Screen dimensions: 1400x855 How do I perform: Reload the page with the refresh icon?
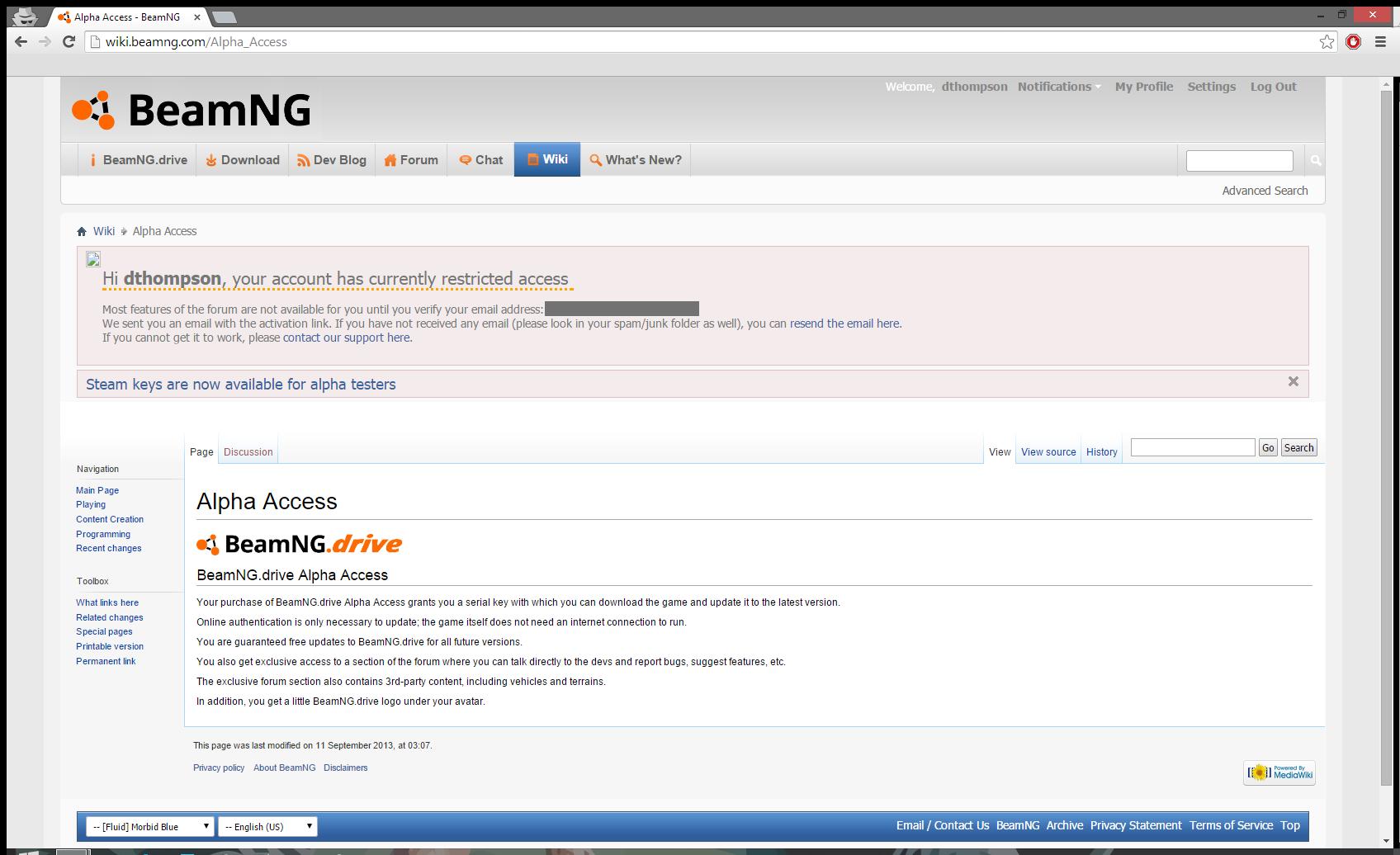click(x=69, y=41)
